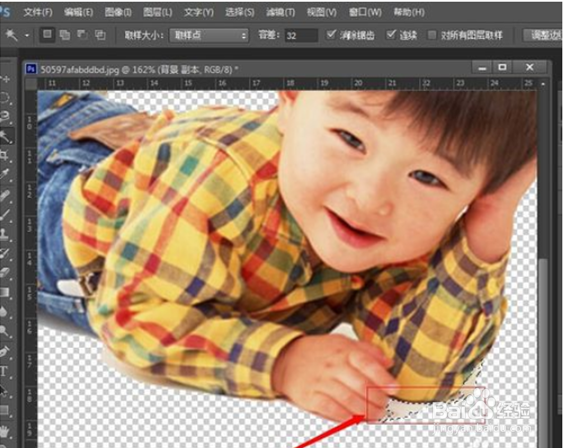The width and height of the screenshot is (563, 448).
Task: Toggle the 连续 contiguous checkbox
Action: point(391,34)
